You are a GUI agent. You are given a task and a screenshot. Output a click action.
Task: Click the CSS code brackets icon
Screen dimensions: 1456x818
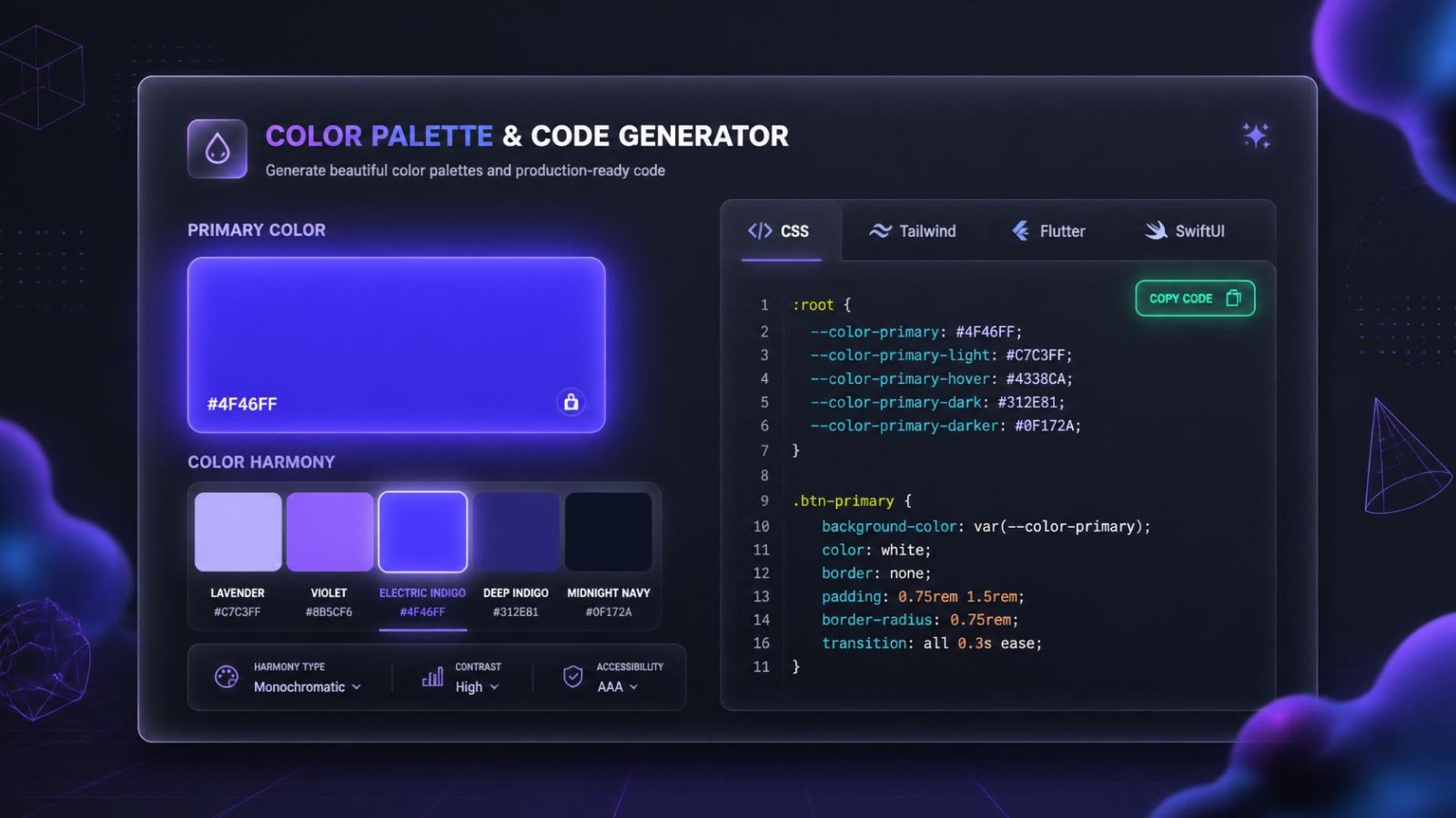pyautogui.click(x=760, y=231)
